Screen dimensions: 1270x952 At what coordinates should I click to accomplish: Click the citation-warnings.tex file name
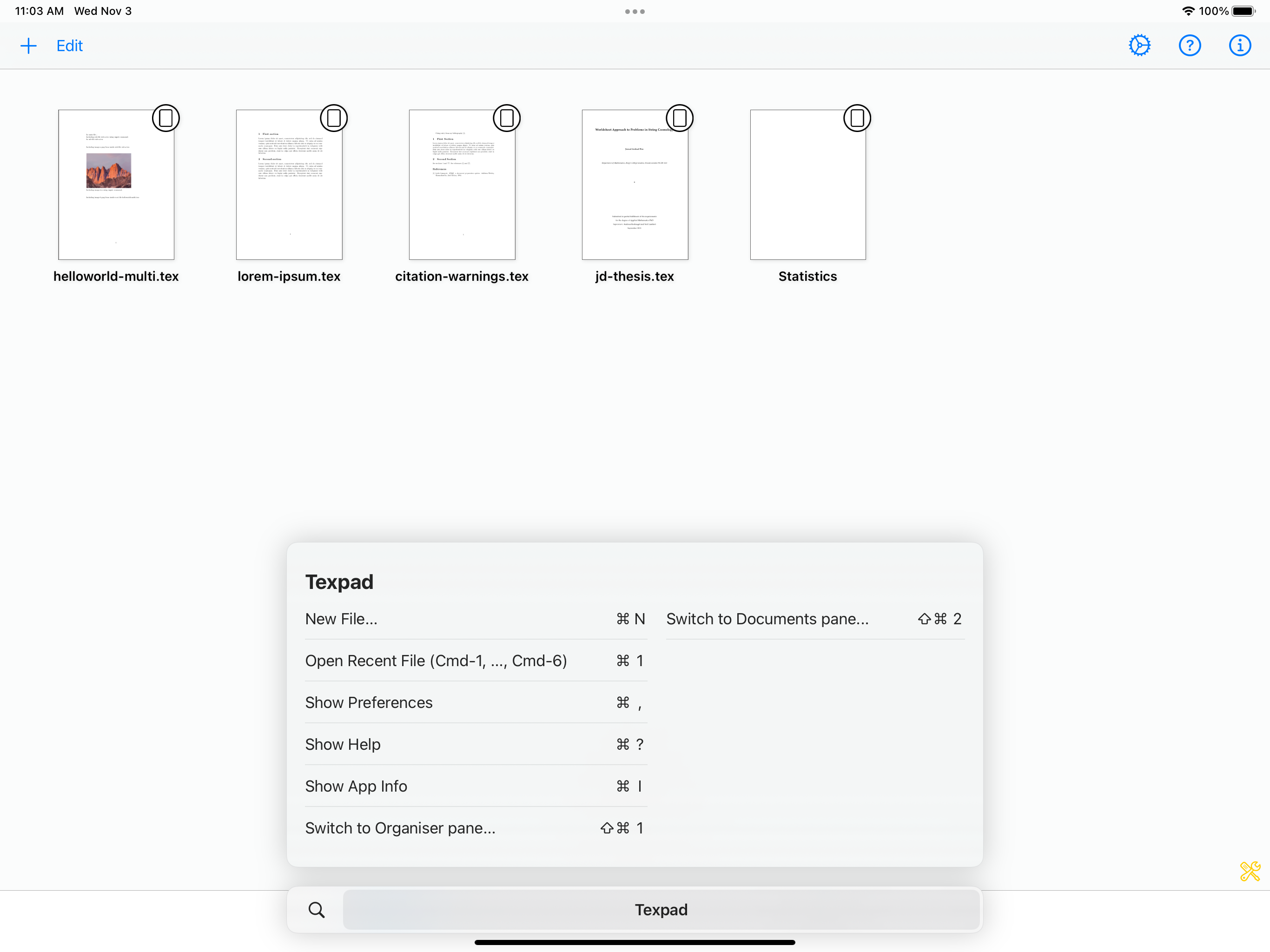(462, 276)
